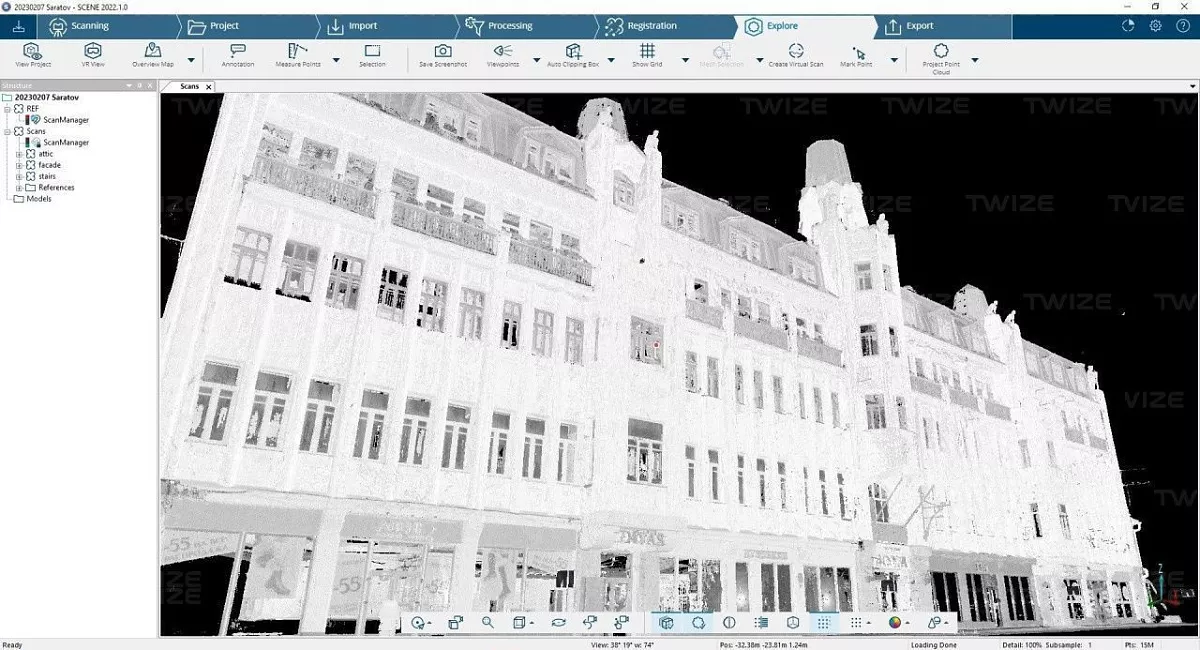Click the VR View icon

93,51
